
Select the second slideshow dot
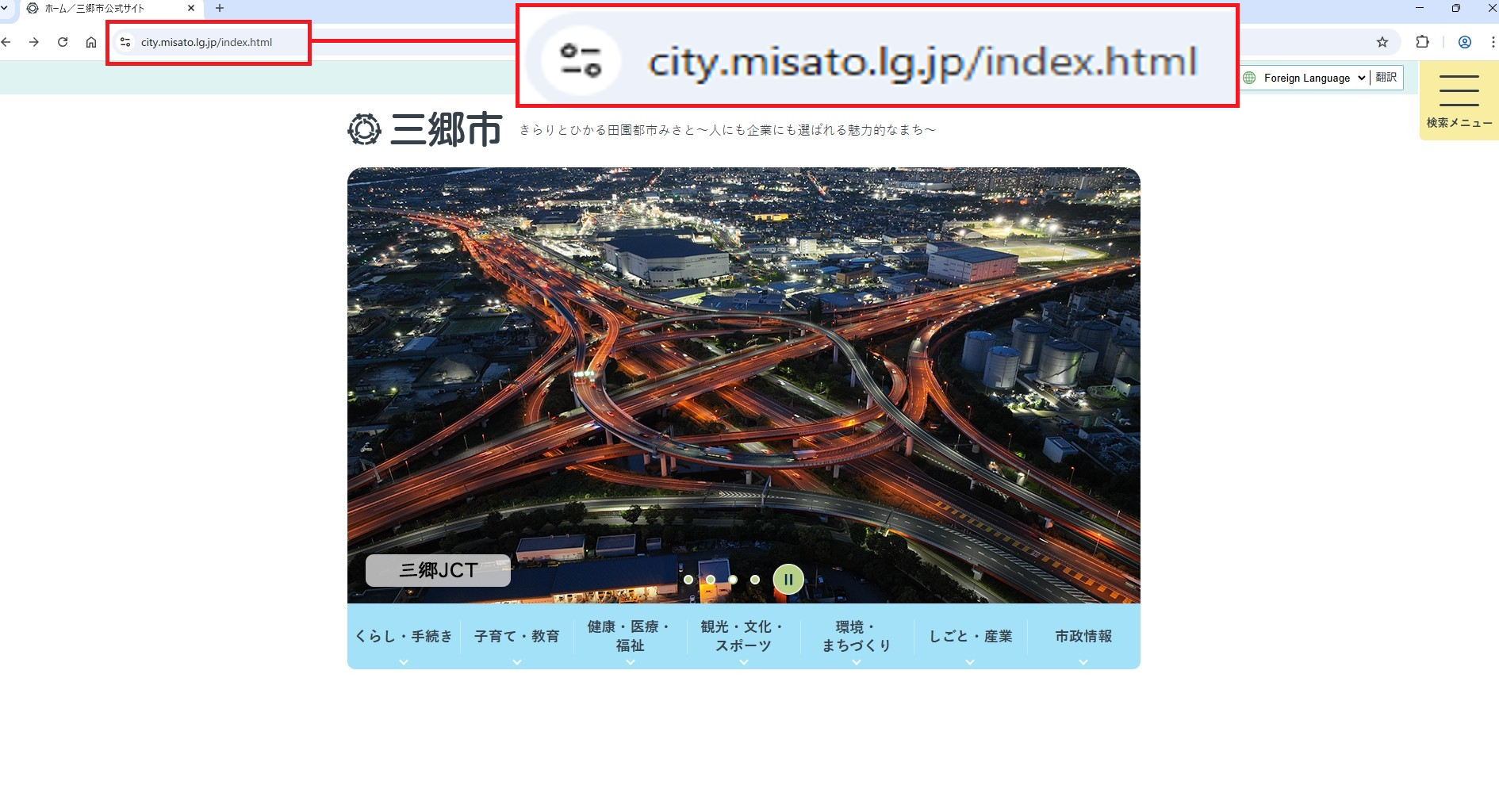[711, 580]
